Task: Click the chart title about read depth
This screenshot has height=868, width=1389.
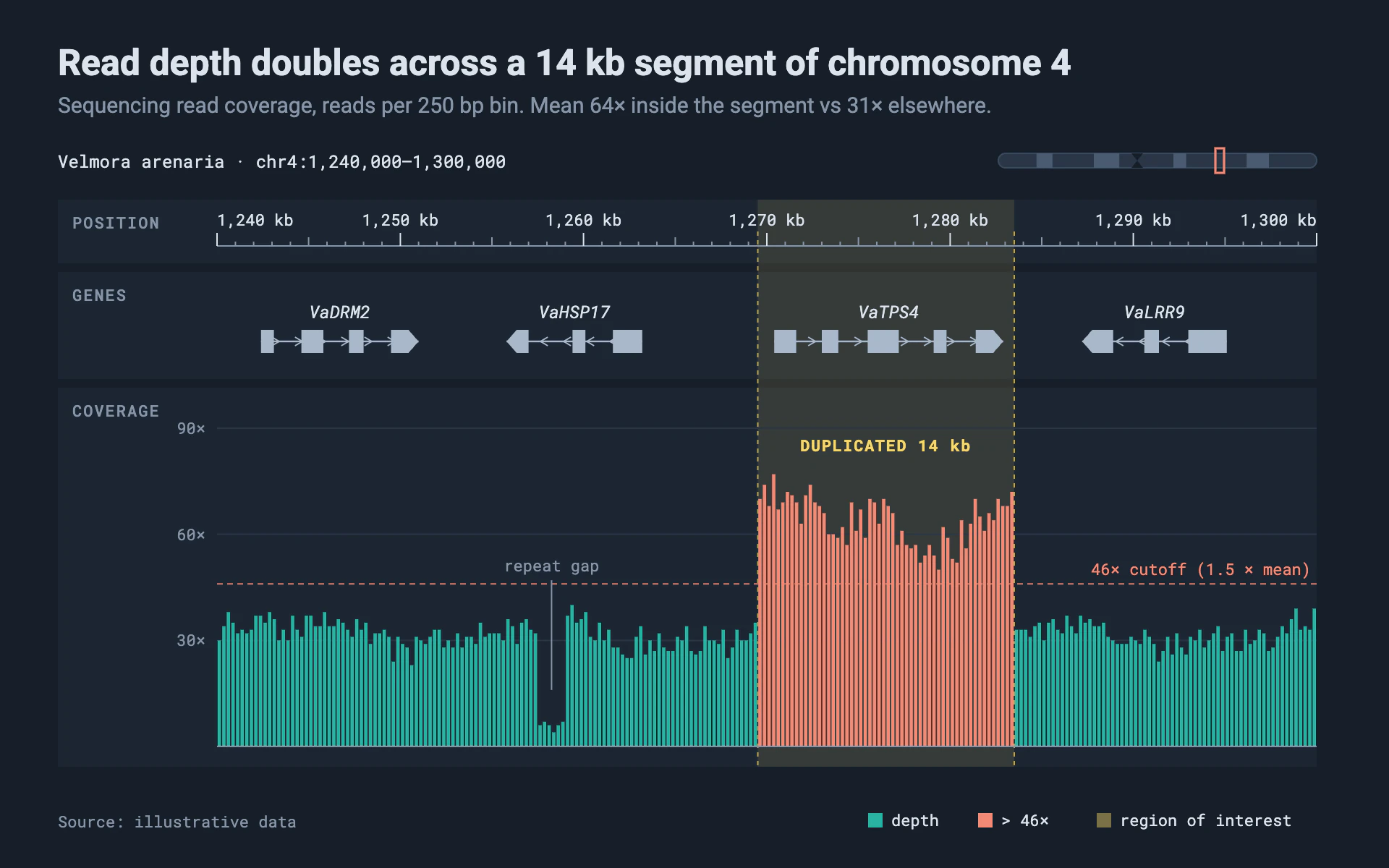Action: [564, 63]
